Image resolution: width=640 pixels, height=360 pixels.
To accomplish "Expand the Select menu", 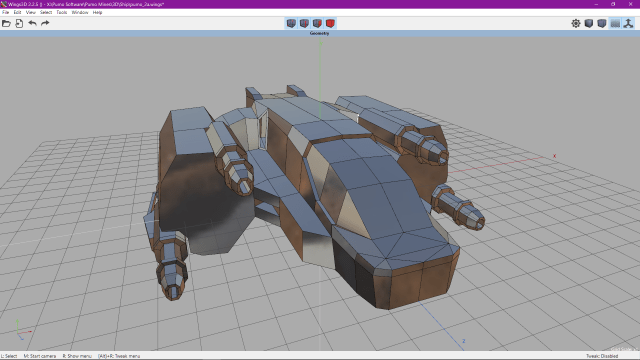I will point(46,12).
